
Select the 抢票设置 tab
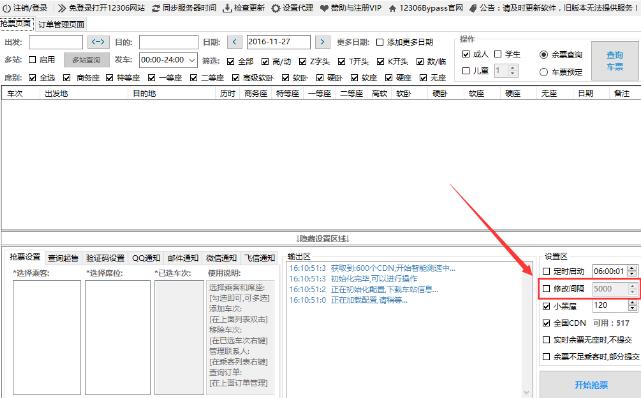pyautogui.click(x=25, y=257)
